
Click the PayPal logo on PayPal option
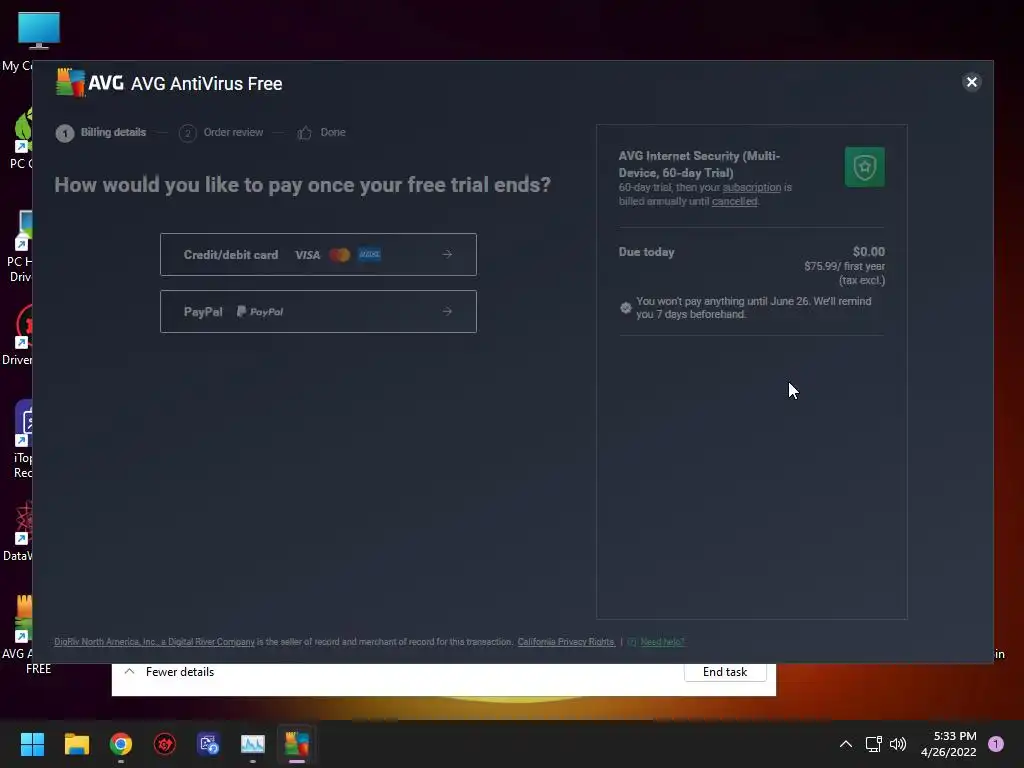click(x=260, y=312)
